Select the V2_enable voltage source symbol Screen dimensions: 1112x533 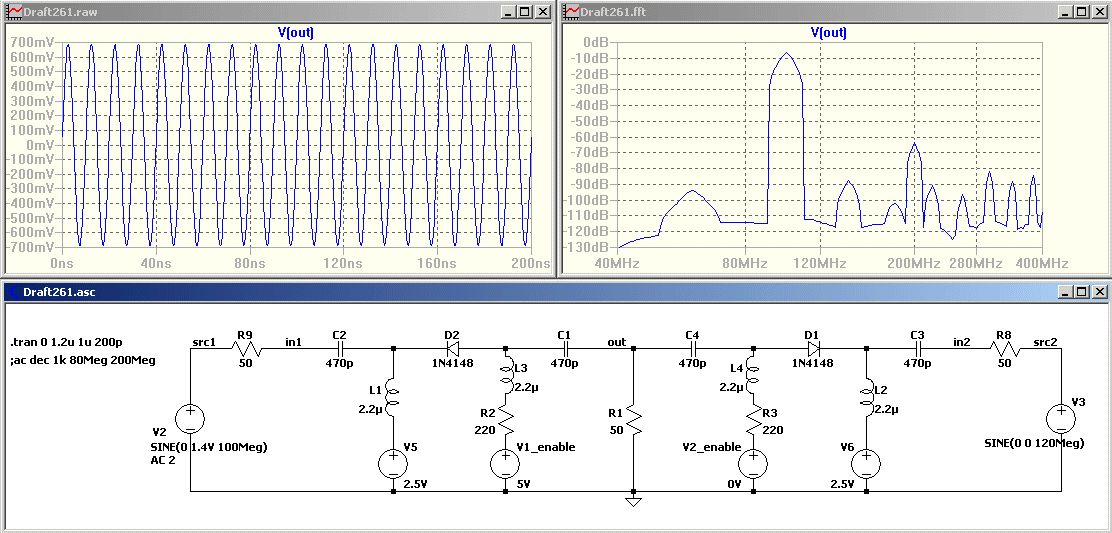(x=753, y=464)
